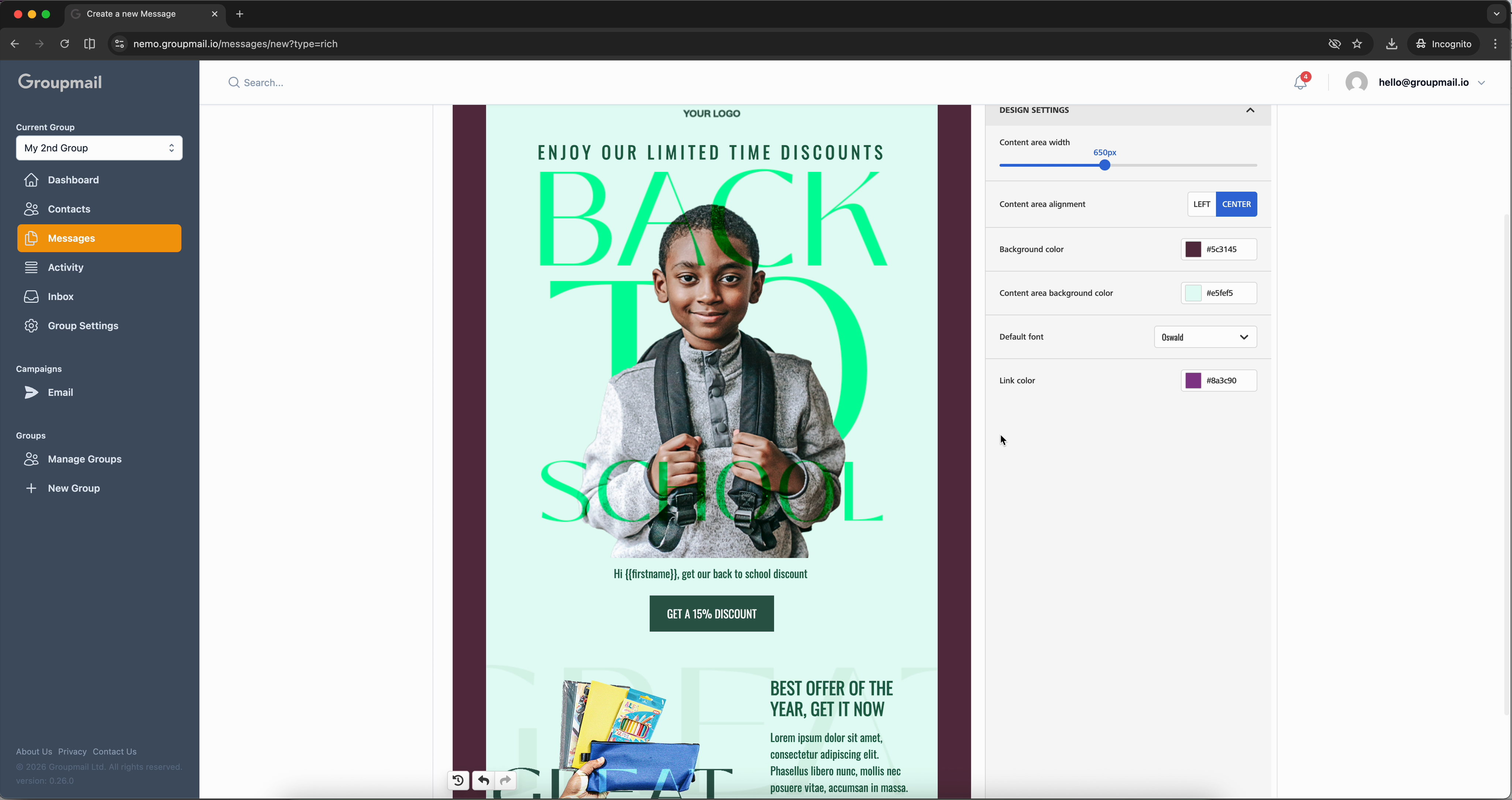Click the Background color #5c3145 swatch
1512x800 pixels.
pyautogui.click(x=1193, y=249)
